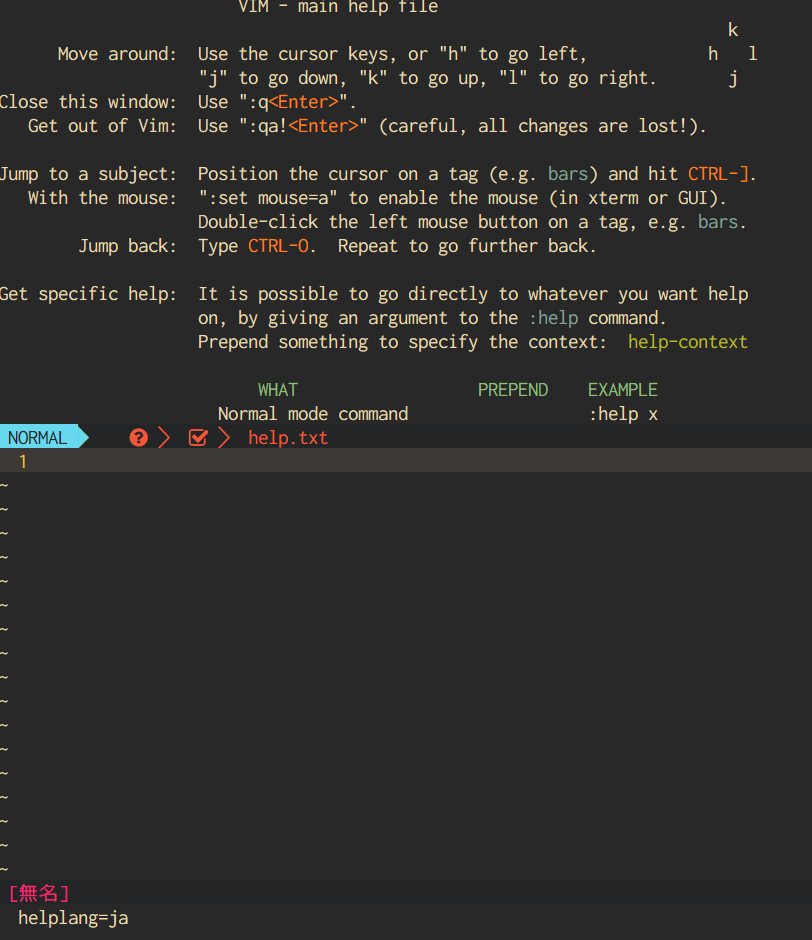Click the second "bars" tag near double-click line
The height and width of the screenshot is (940, 812).
pyautogui.click(x=717, y=221)
